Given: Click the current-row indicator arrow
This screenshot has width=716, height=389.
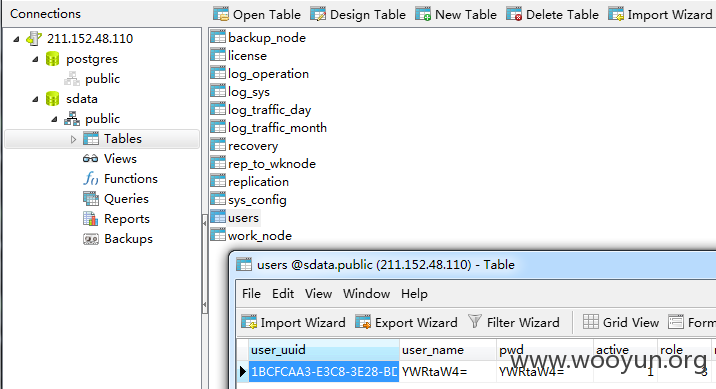Looking at the screenshot, I should (243, 372).
